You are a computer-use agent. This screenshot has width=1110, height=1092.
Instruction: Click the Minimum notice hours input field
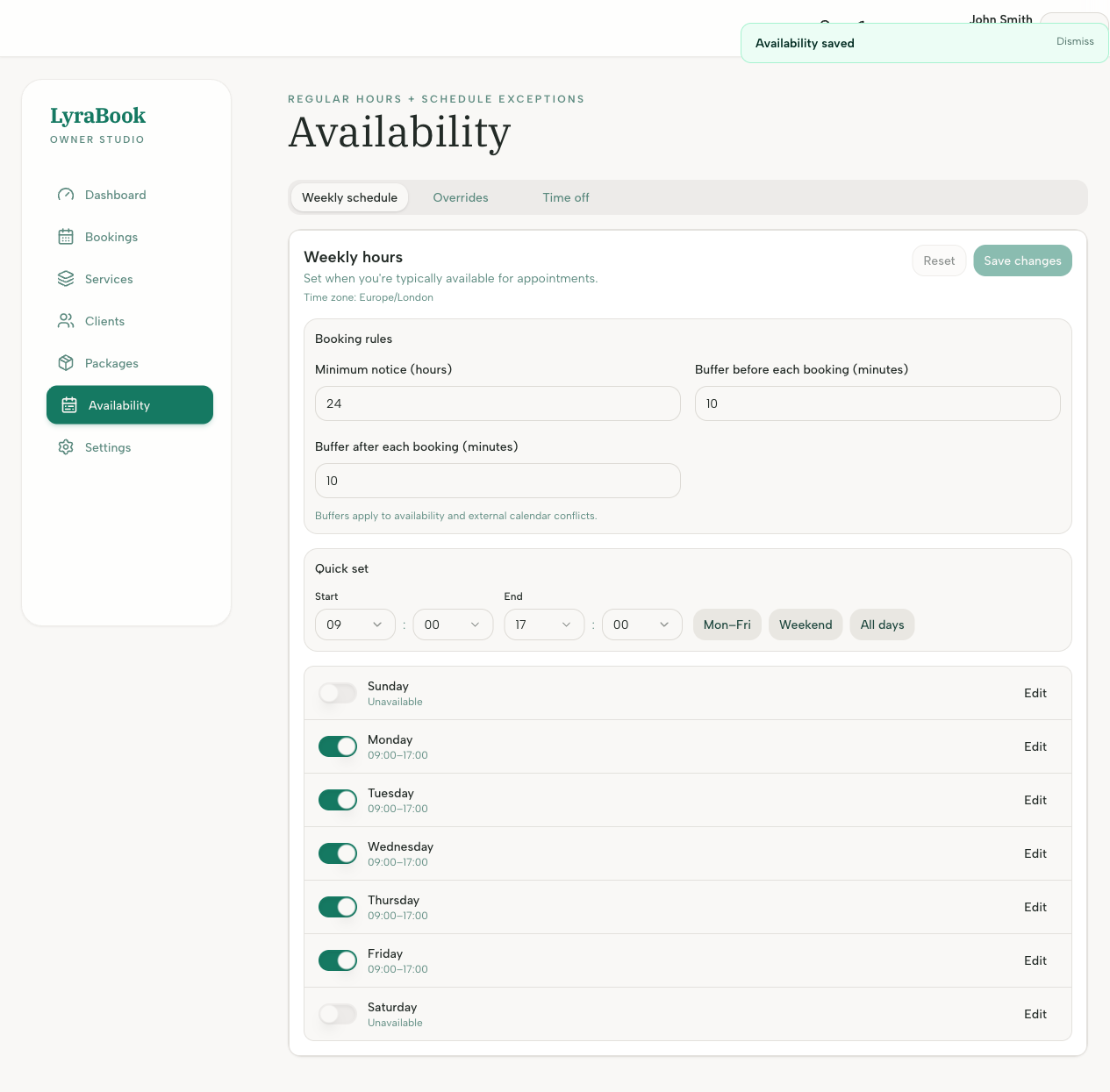[x=498, y=403]
